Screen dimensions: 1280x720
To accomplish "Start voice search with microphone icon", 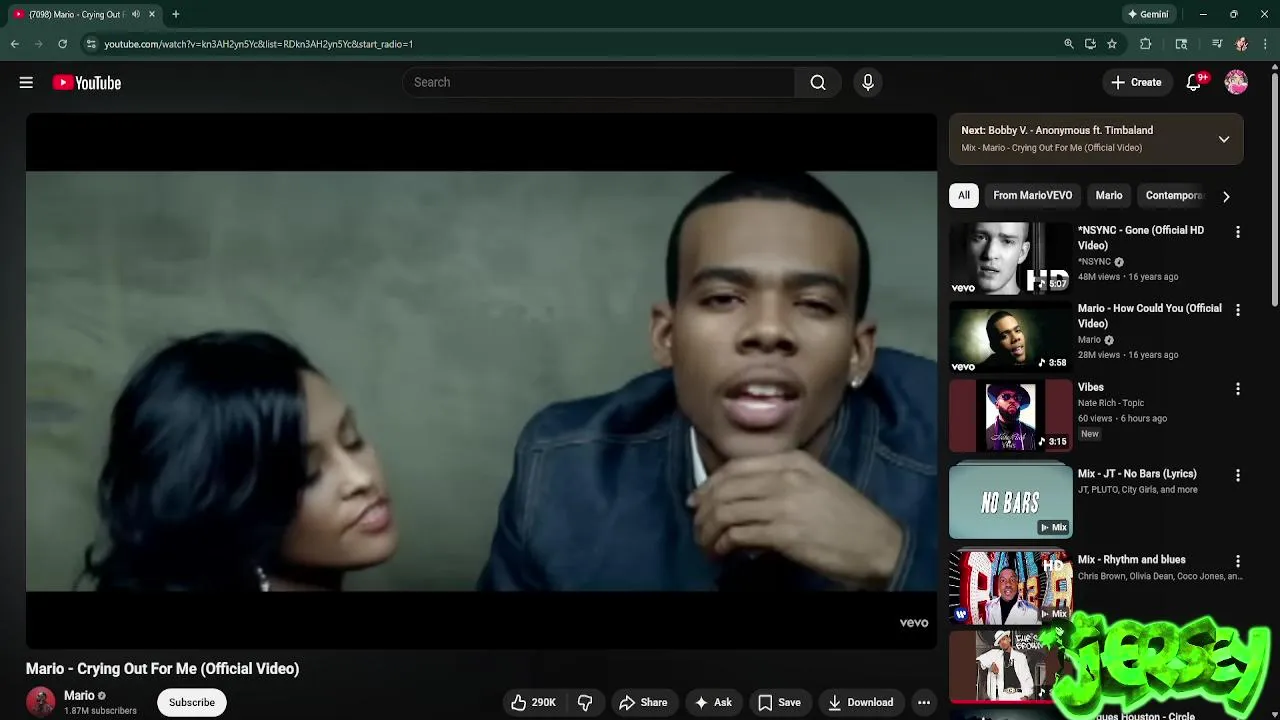I will [868, 83].
